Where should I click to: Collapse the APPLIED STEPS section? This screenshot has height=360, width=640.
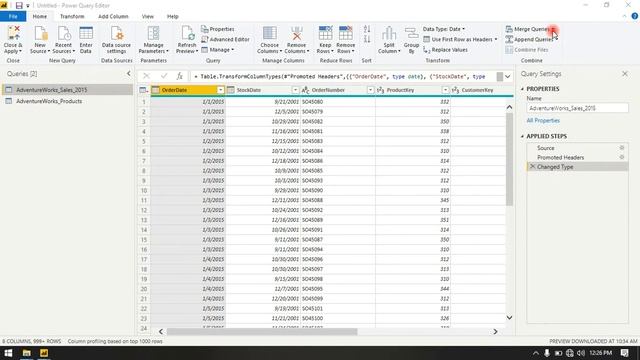tap(522, 136)
